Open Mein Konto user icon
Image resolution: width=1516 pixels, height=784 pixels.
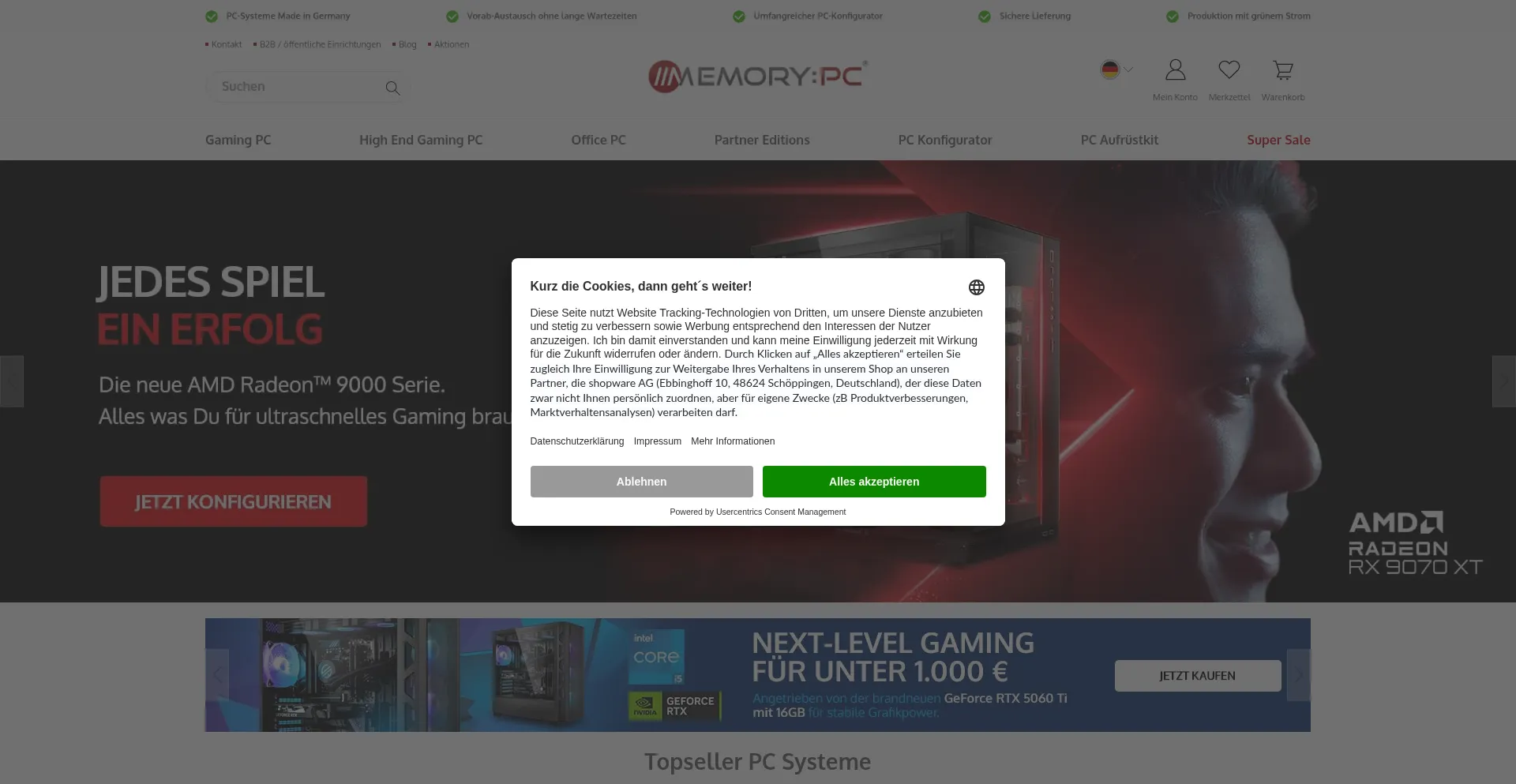[1175, 70]
